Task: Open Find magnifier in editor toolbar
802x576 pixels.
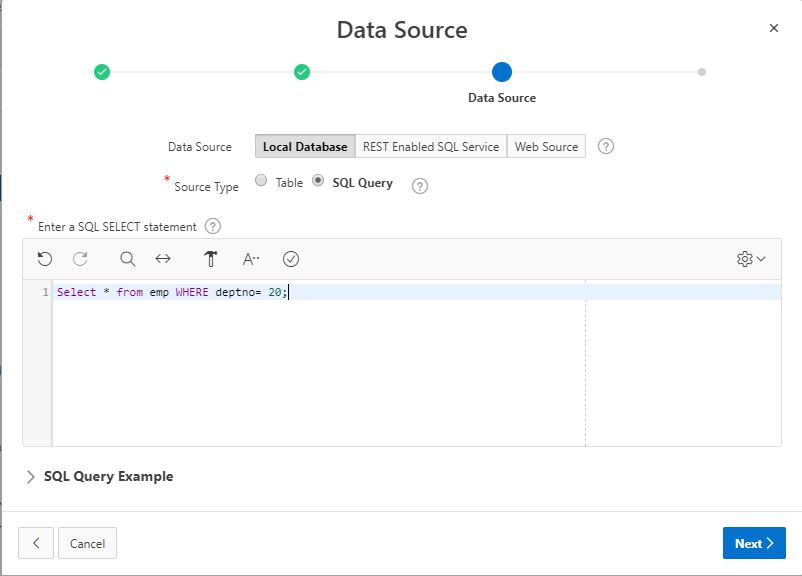Action: (127, 259)
